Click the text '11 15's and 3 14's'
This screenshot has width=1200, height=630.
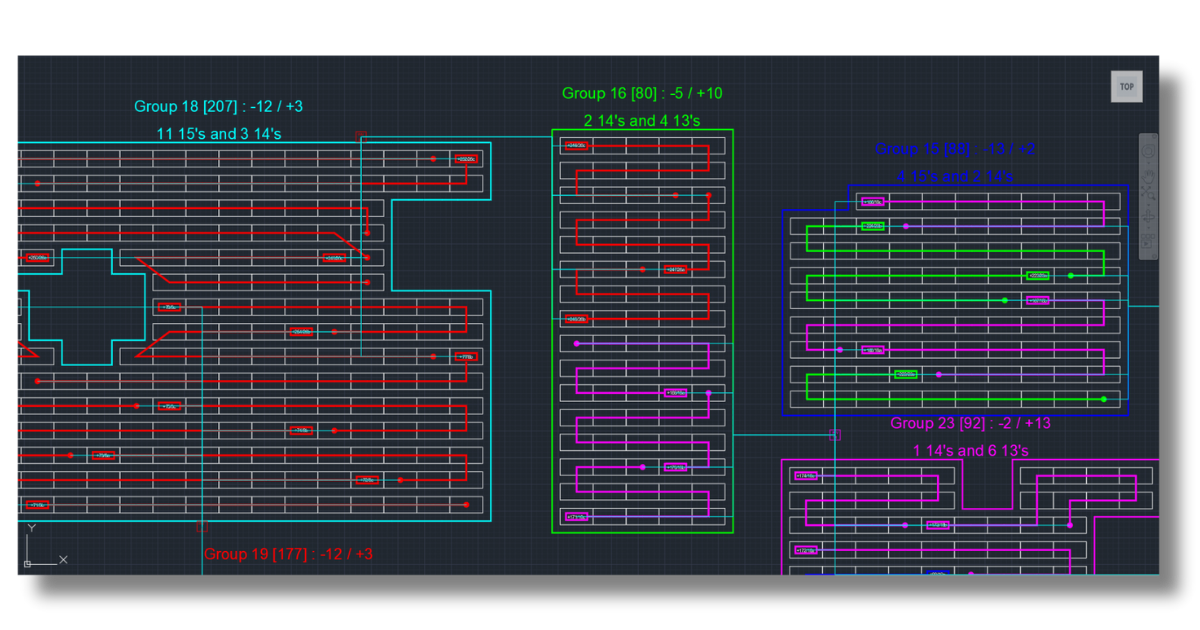(x=218, y=133)
